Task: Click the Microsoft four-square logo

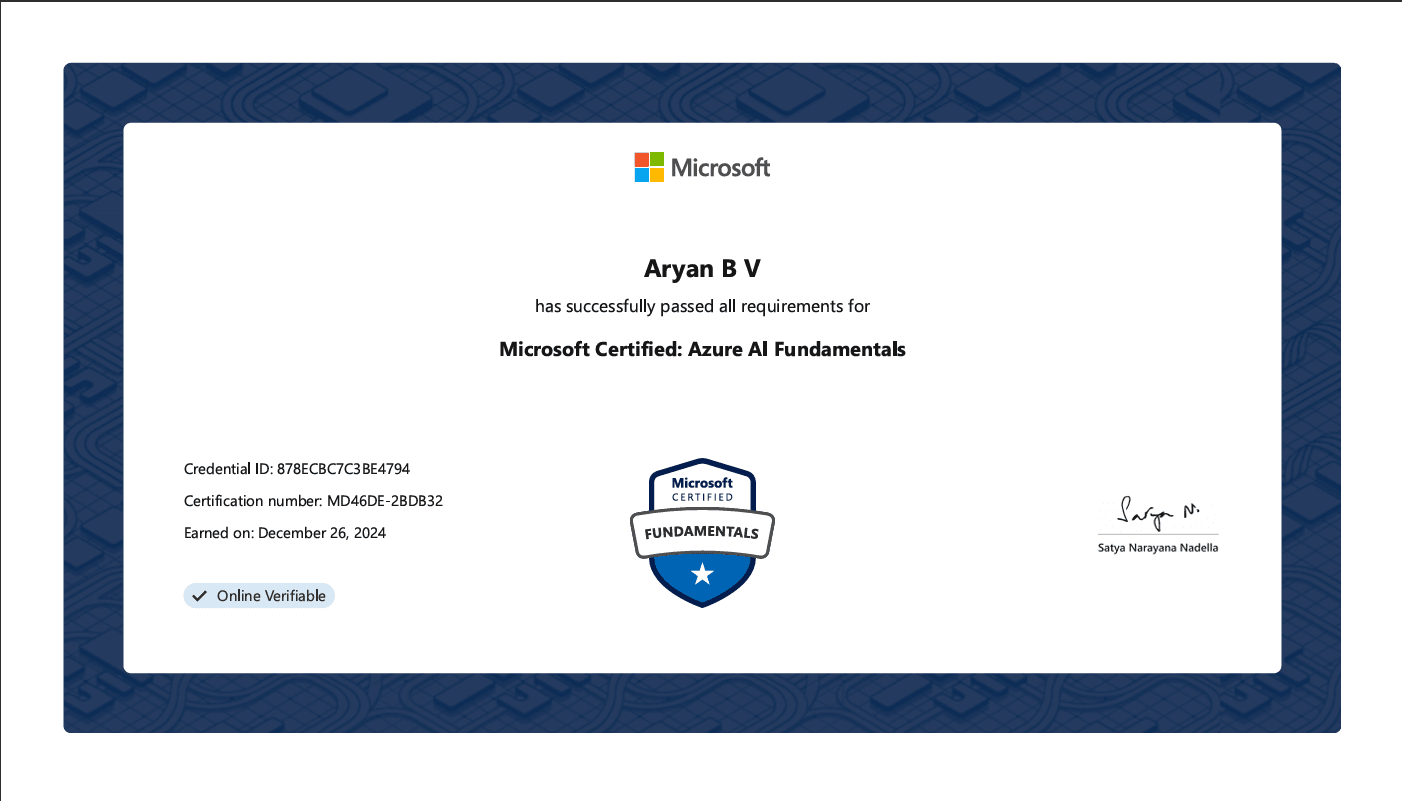Action: tap(649, 167)
